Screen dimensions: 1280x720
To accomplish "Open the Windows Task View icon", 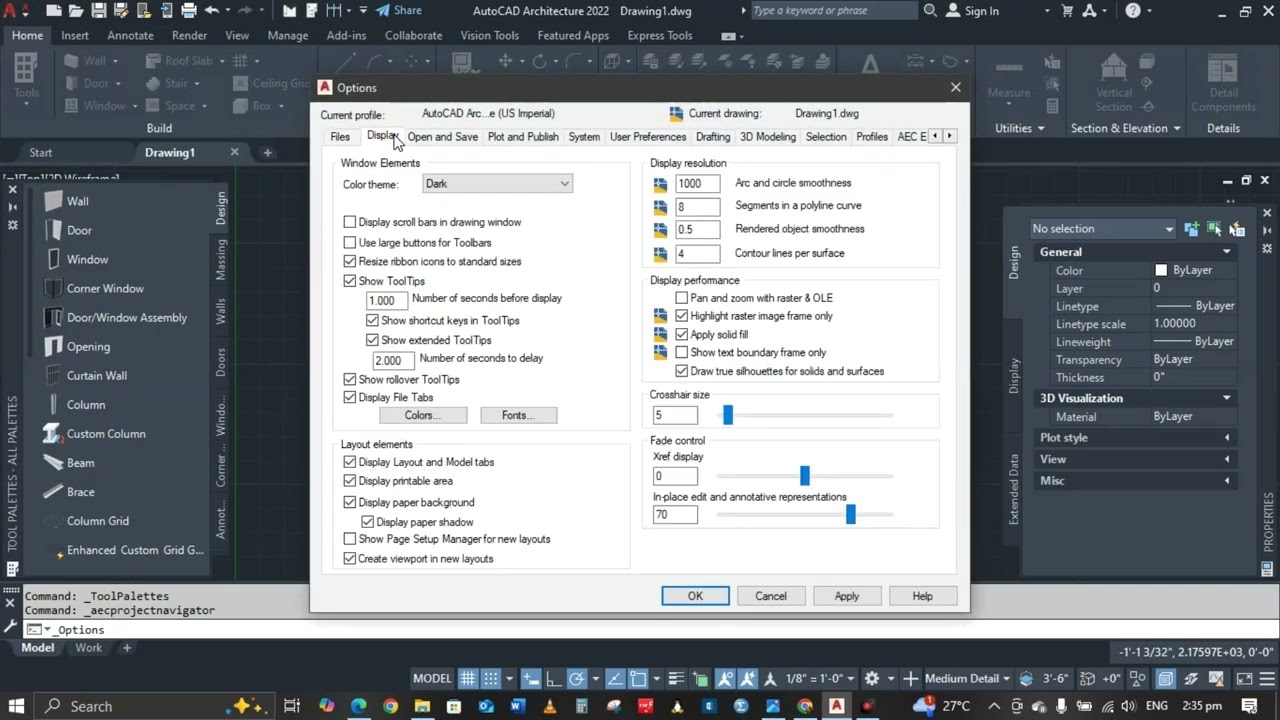I will (292, 706).
